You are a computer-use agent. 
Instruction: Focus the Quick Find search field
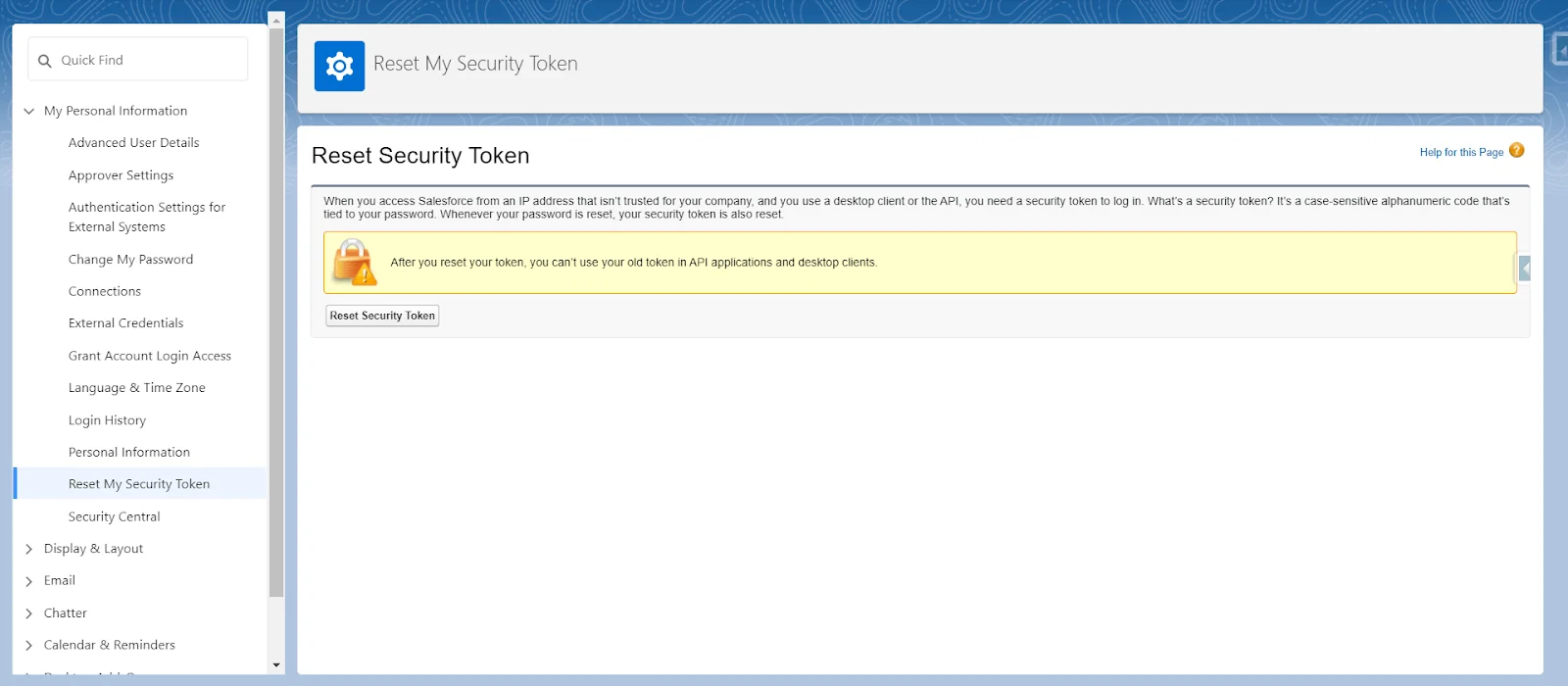click(x=138, y=60)
